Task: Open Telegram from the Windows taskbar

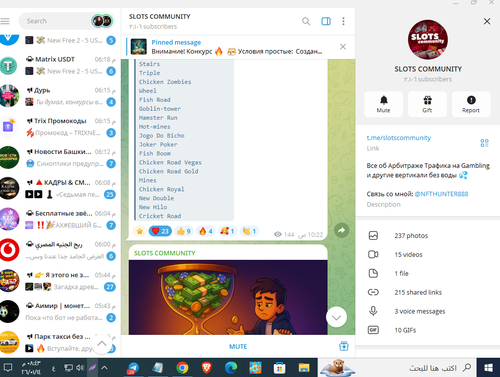Action: click(133, 368)
